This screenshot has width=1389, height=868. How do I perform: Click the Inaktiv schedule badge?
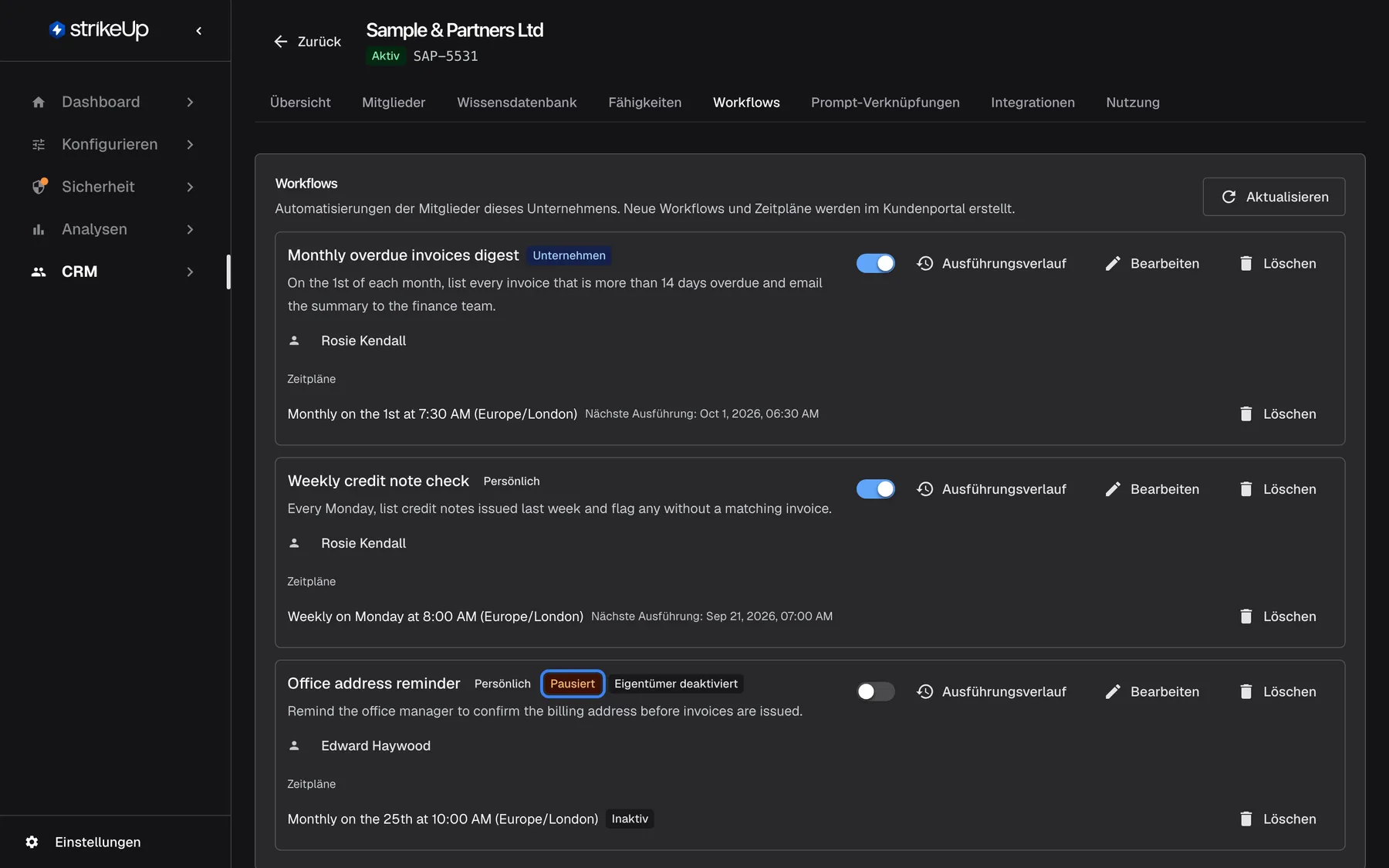tap(630, 819)
